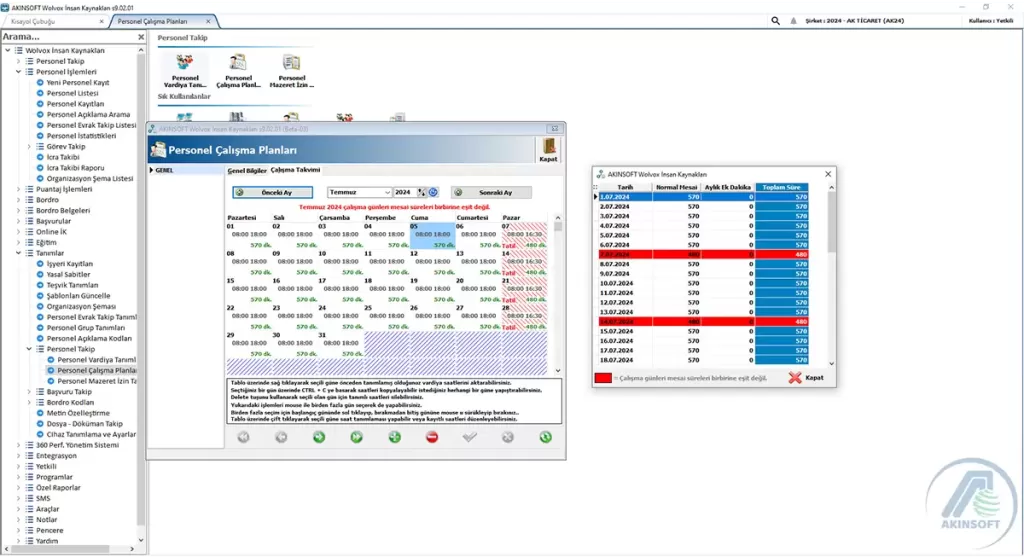Cancel changes with grey X icon

[507, 438]
